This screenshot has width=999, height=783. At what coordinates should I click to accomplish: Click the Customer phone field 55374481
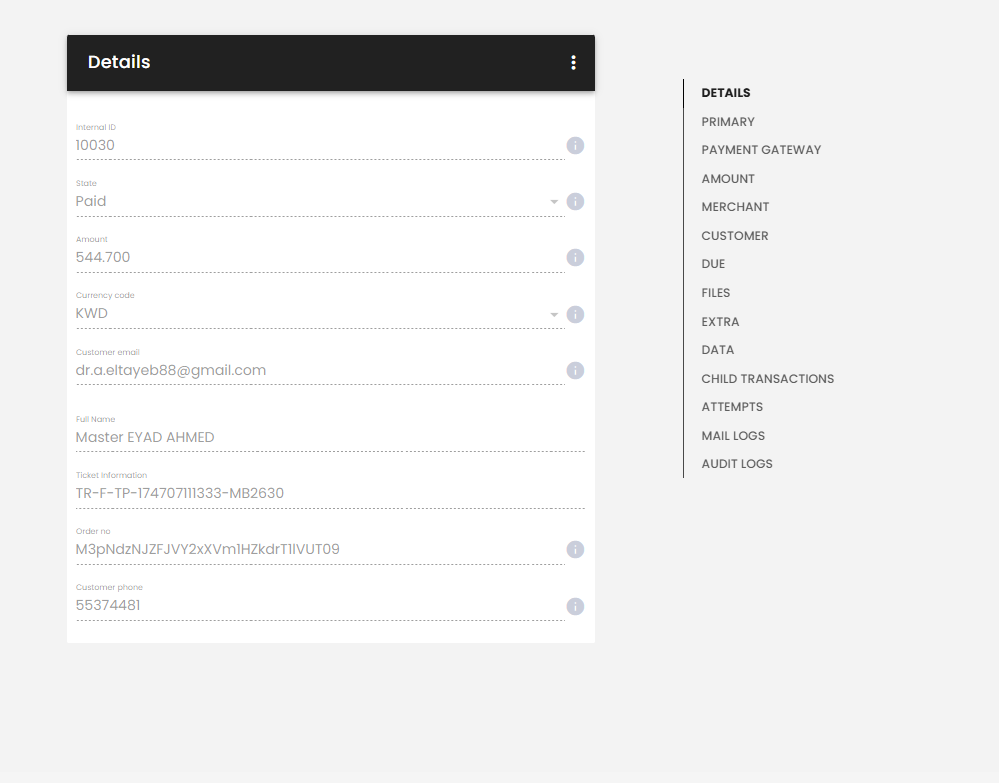click(320, 605)
